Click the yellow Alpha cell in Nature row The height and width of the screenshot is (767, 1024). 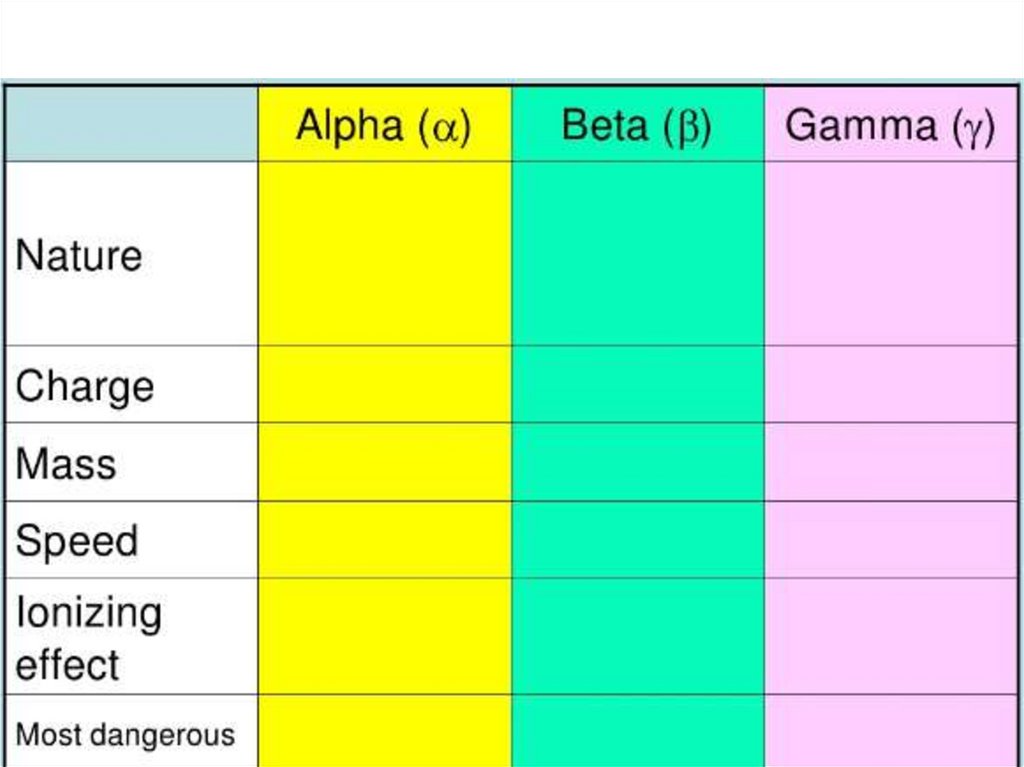[x=384, y=254]
